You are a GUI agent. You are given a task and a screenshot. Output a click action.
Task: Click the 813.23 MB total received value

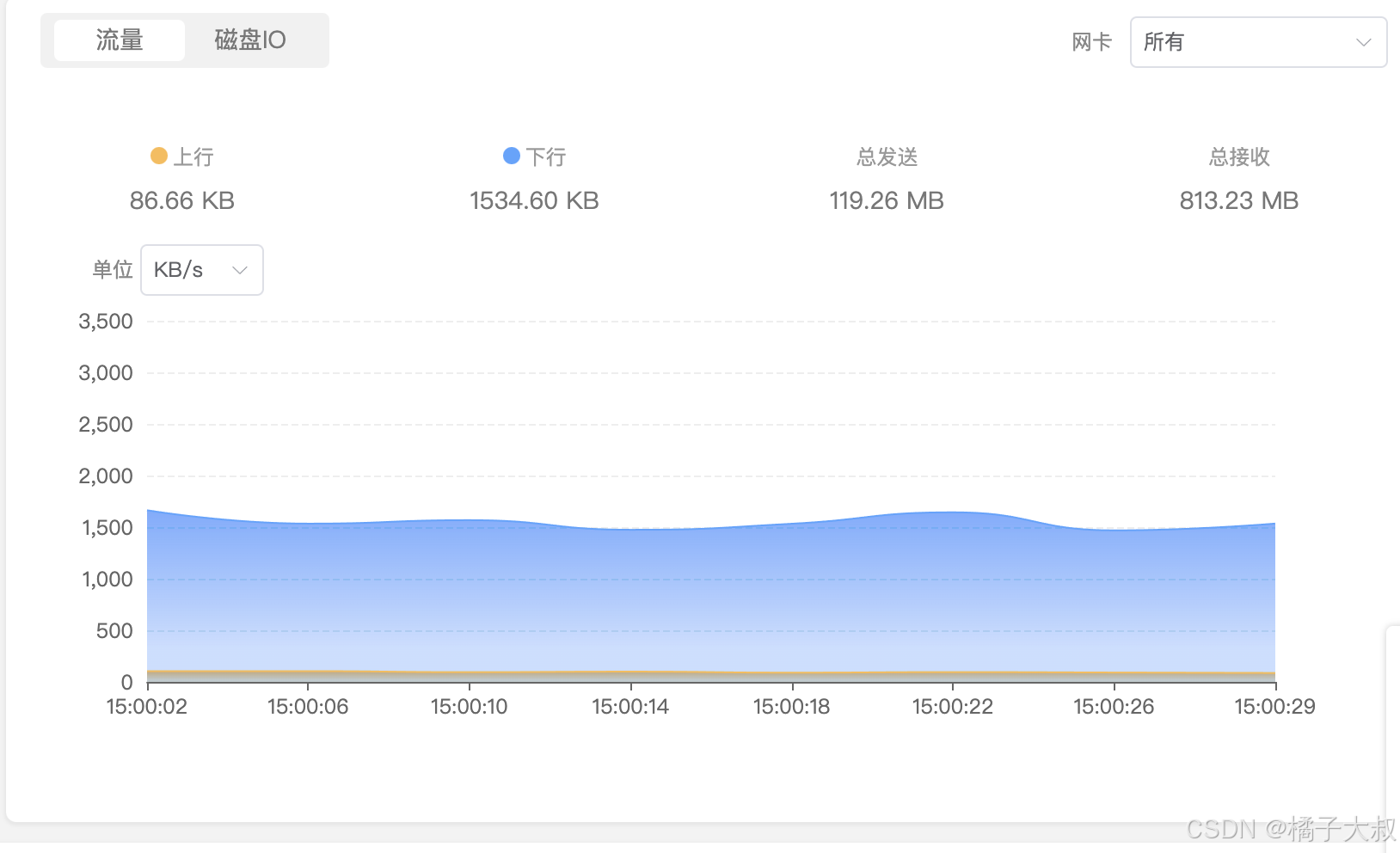pyautogui.click(x=1238, y=200)
